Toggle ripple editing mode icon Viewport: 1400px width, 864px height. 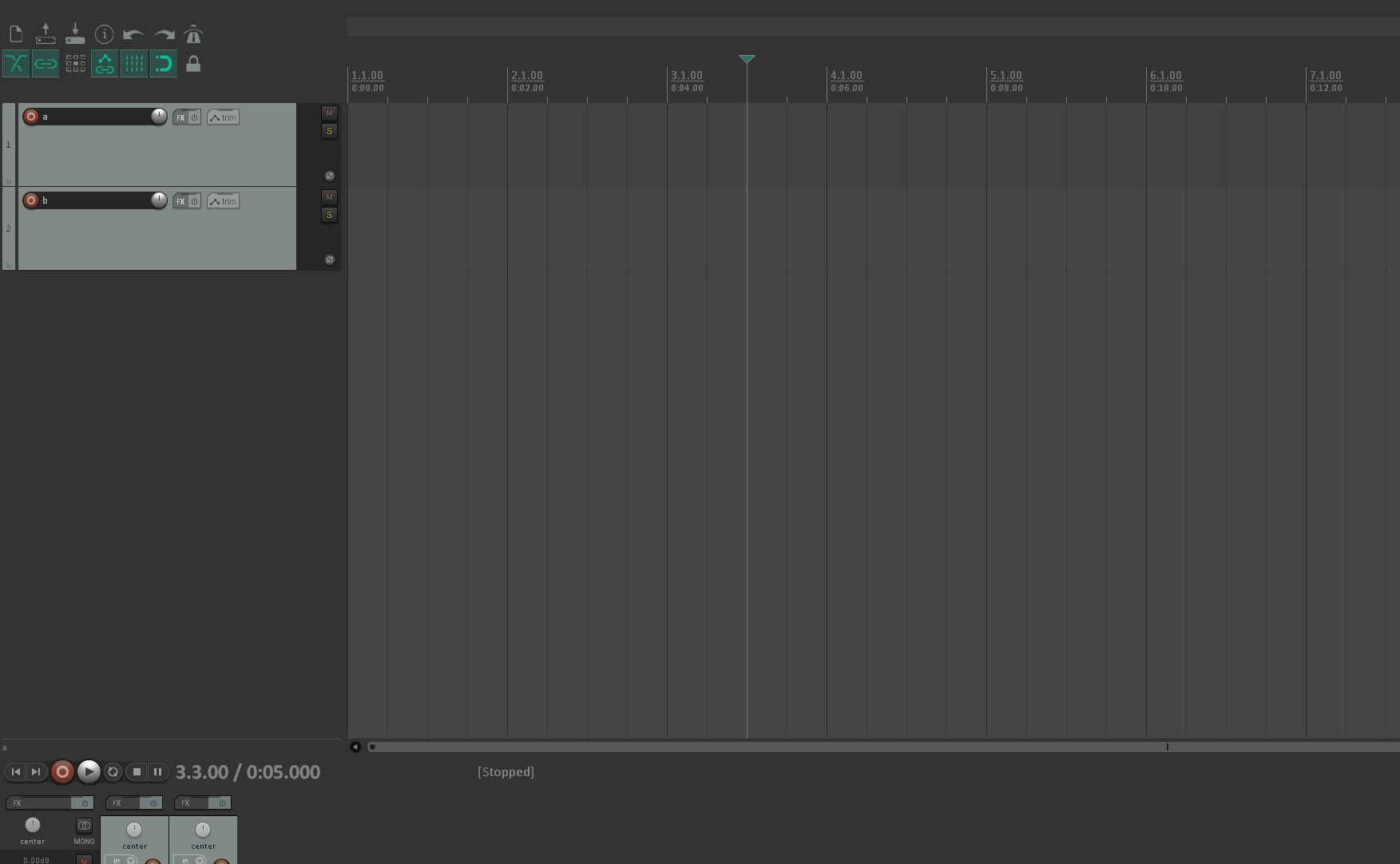point(75,63)
